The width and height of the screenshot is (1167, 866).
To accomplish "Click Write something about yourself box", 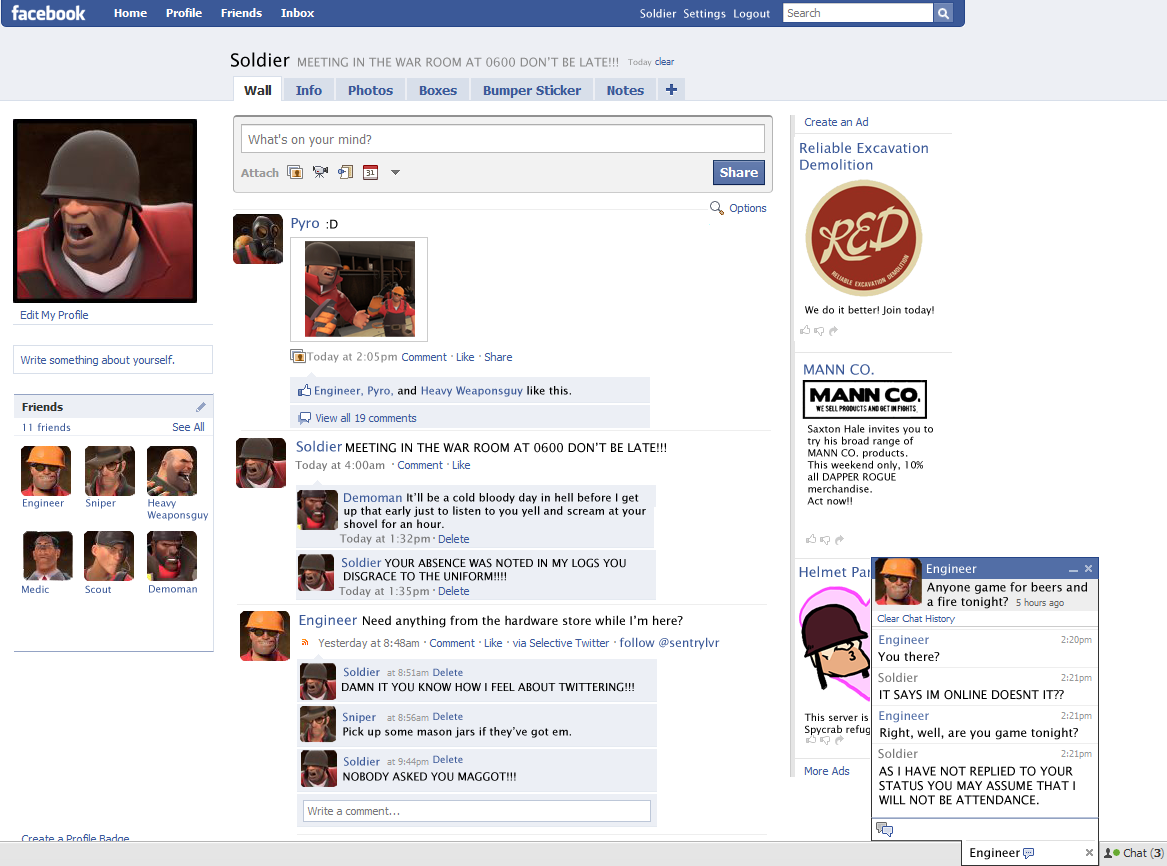I will 113,359.
